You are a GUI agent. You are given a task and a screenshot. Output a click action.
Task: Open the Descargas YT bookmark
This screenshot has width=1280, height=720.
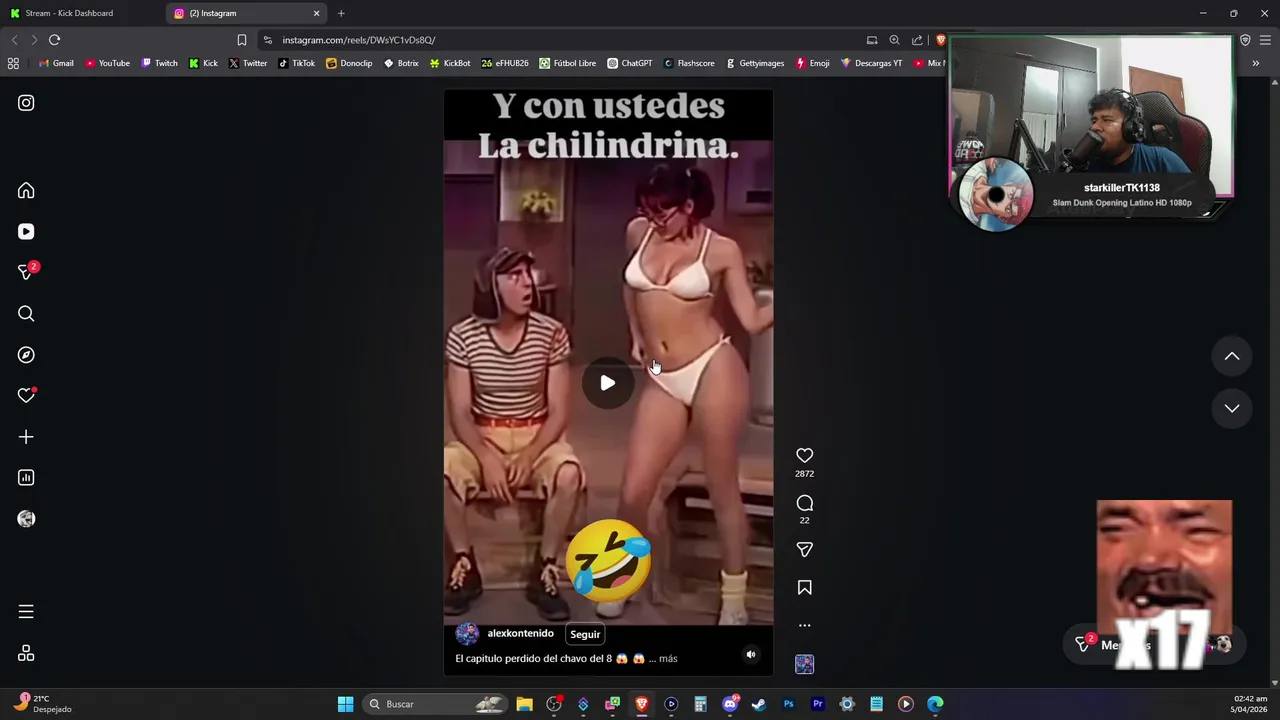871,63
